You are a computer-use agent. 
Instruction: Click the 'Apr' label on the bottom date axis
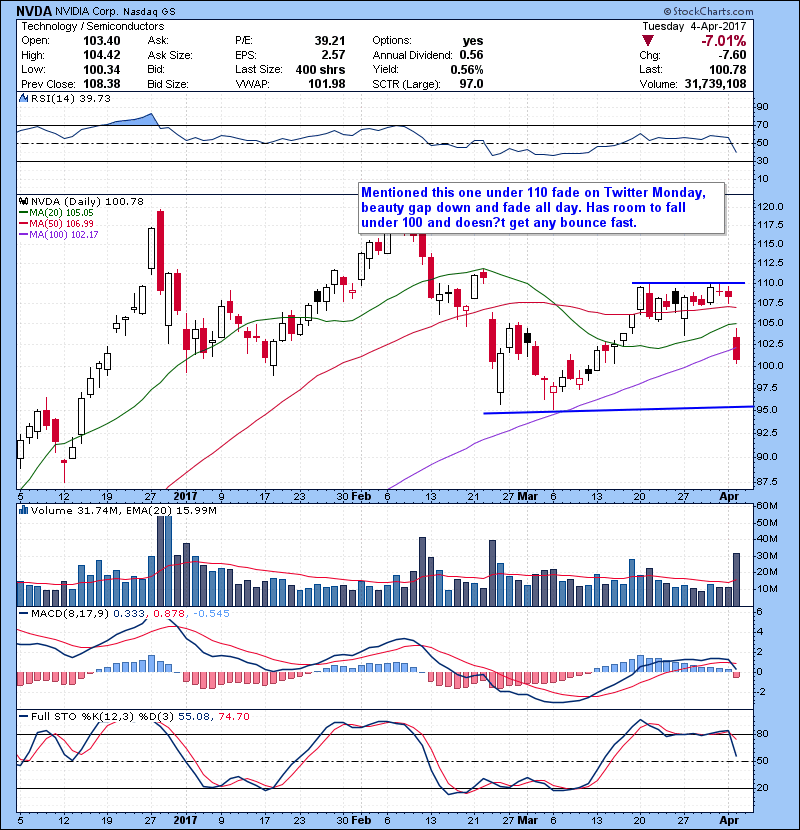pyautogui.click(x=729, y=820)
